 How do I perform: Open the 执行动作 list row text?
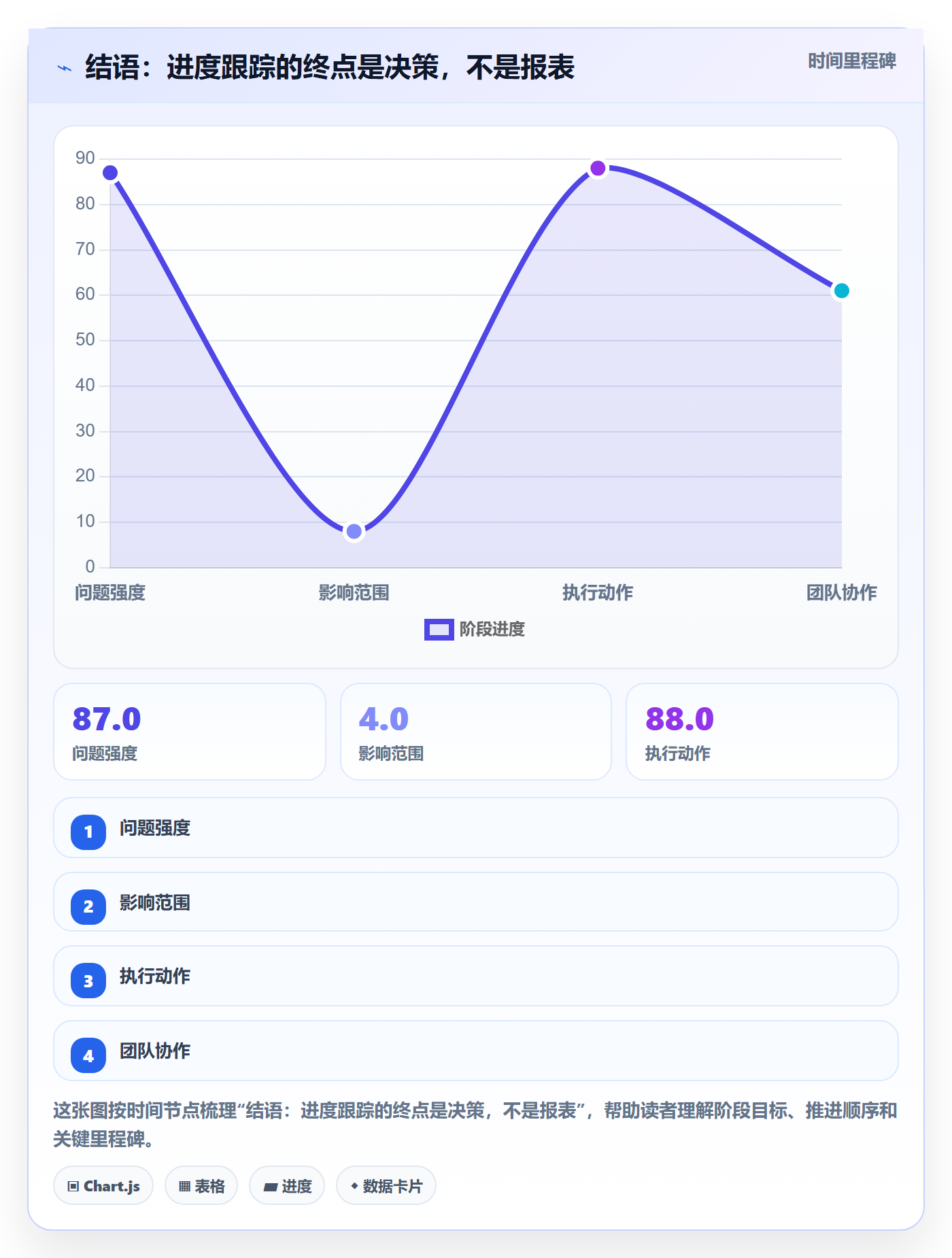click(x=155, y=976)
